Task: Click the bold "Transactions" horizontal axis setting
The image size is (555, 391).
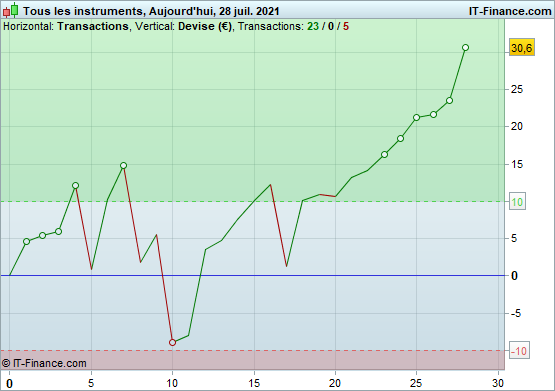Action: [x=93, y=27]
